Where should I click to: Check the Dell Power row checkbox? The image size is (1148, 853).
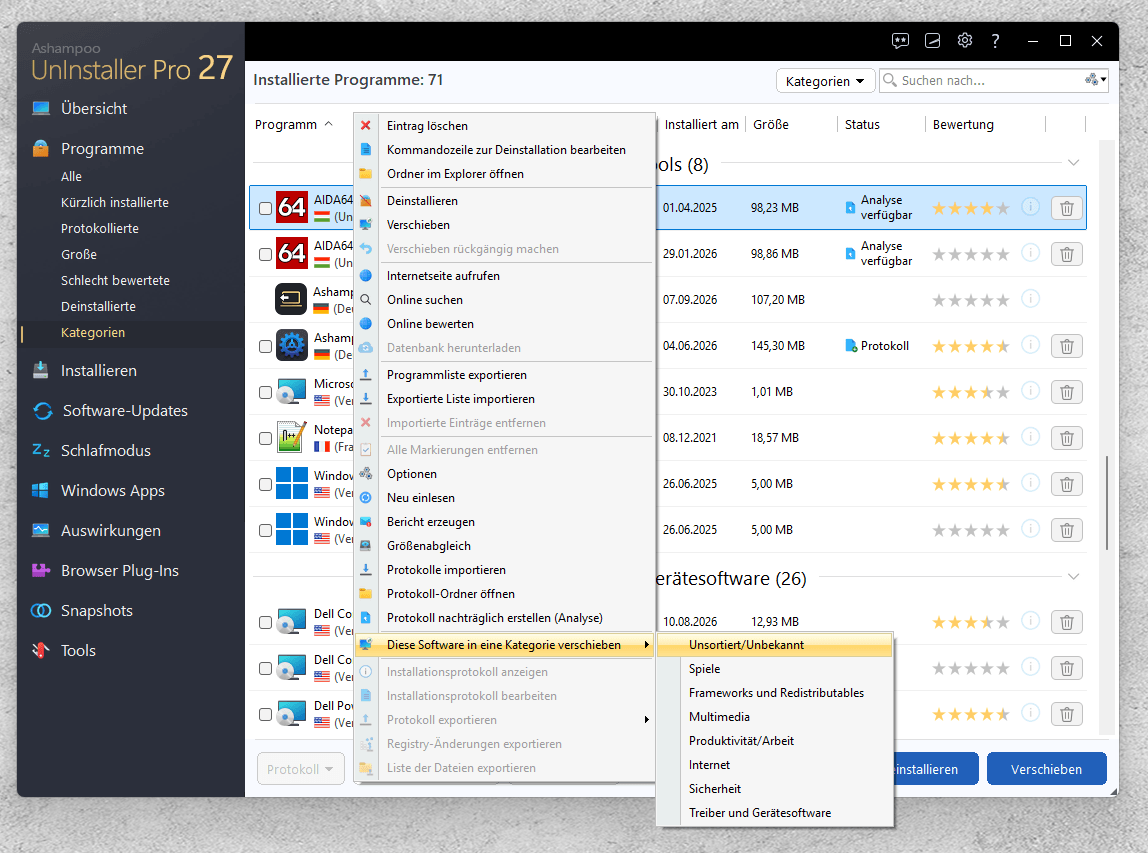coord(265,715)
